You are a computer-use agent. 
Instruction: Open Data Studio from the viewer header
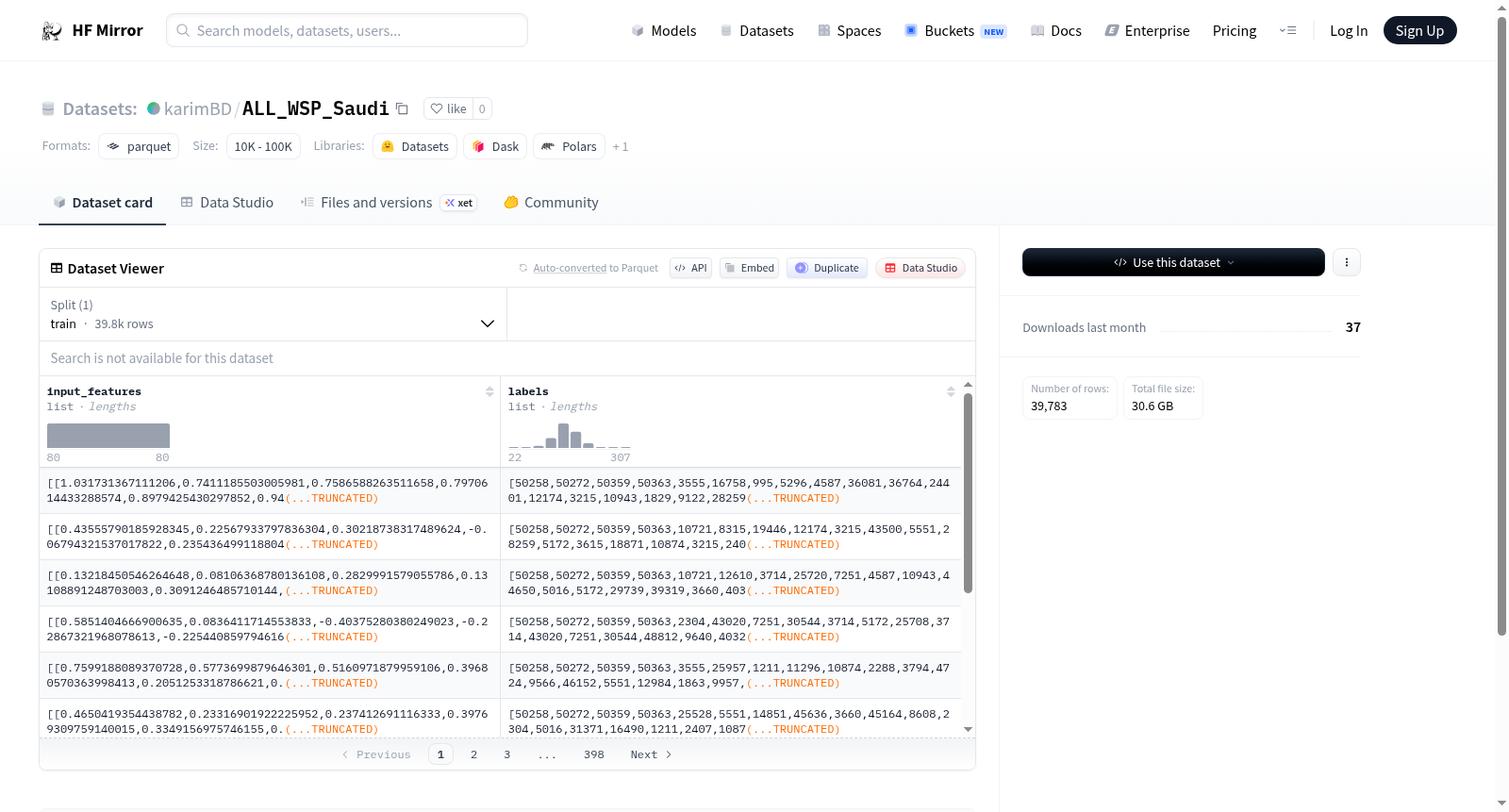coord(920,268)
